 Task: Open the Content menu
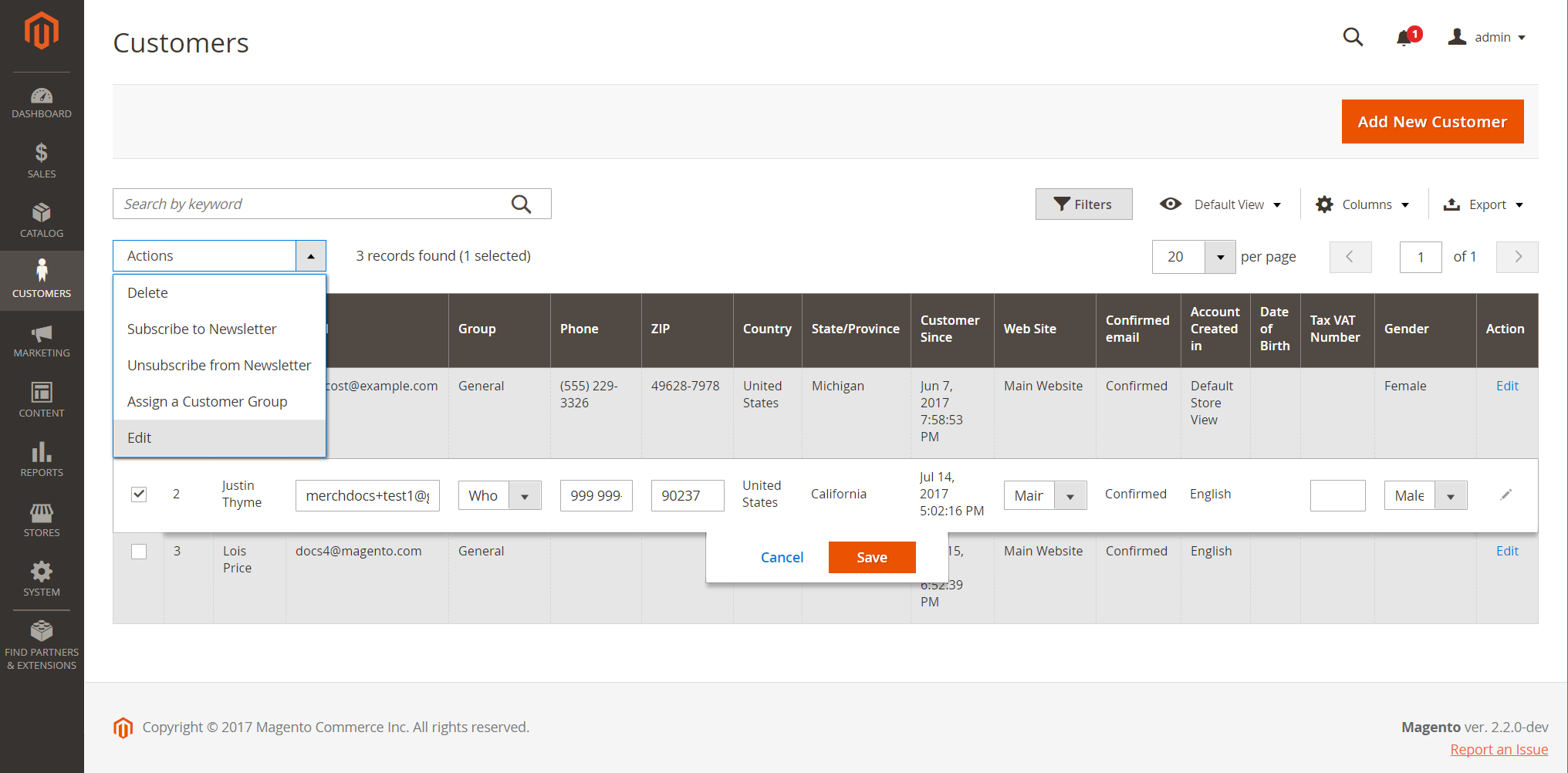(x=42, y=400)
